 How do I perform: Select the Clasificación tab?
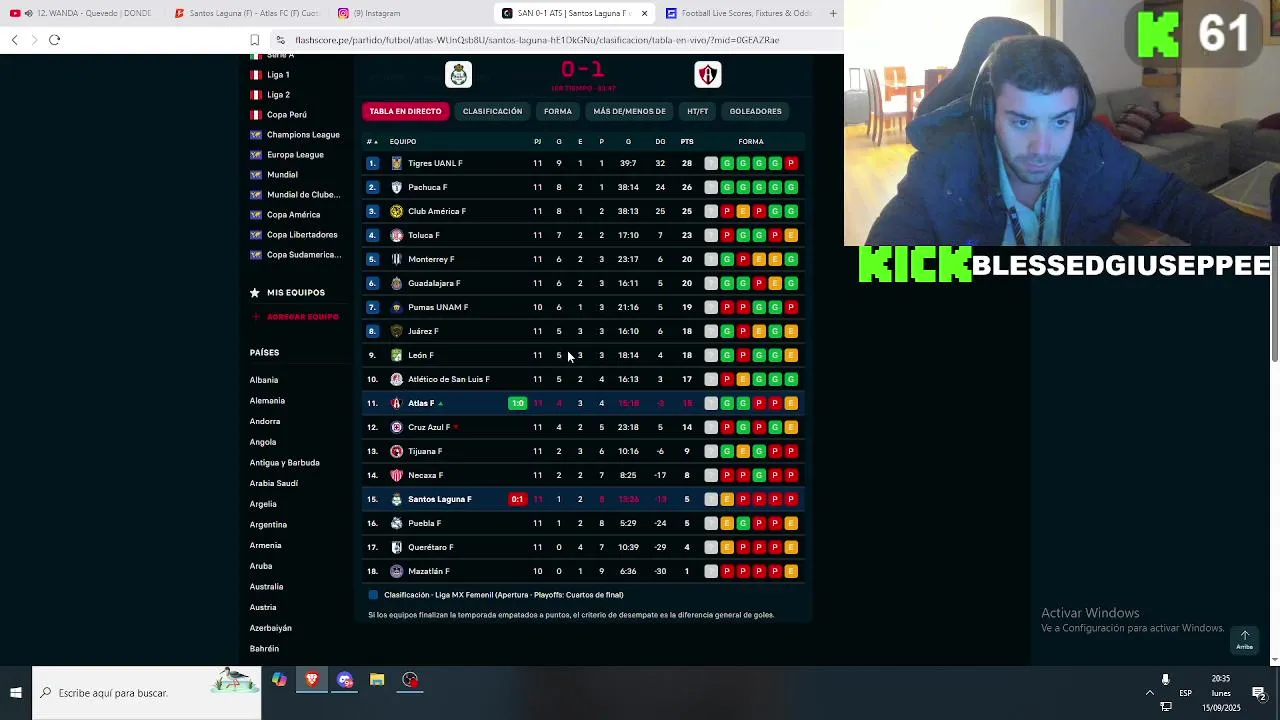[x=492, y=111]
